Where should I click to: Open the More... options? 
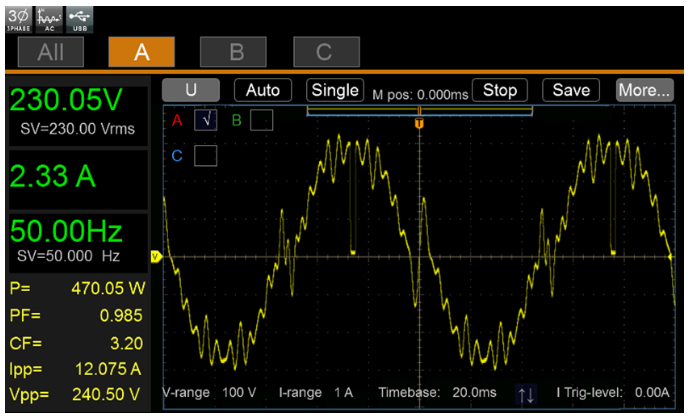click(644, 90)
